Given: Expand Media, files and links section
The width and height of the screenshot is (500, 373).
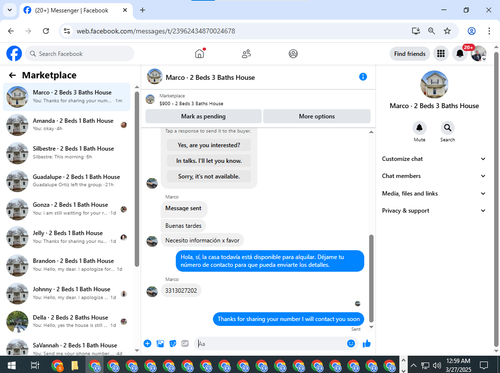Looking at the screenshot, I should (x=434, y=193).
